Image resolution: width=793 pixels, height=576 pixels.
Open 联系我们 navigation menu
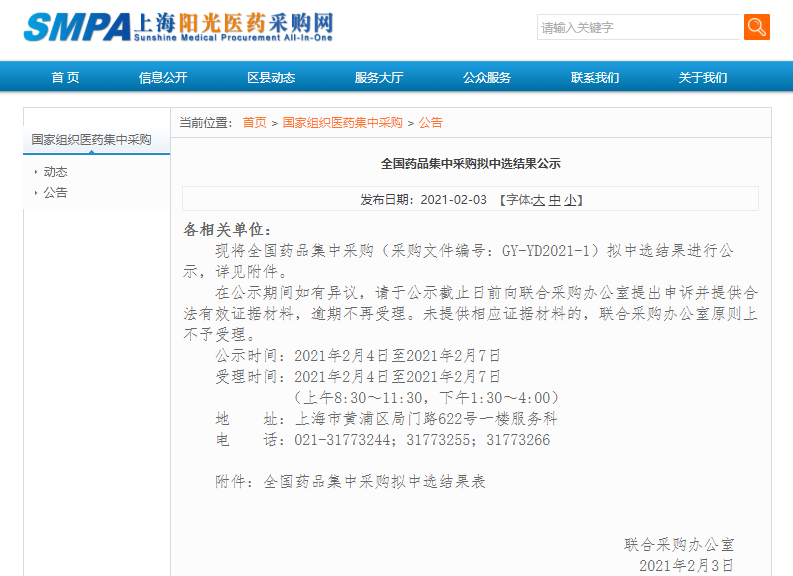(x=595, y=77)
